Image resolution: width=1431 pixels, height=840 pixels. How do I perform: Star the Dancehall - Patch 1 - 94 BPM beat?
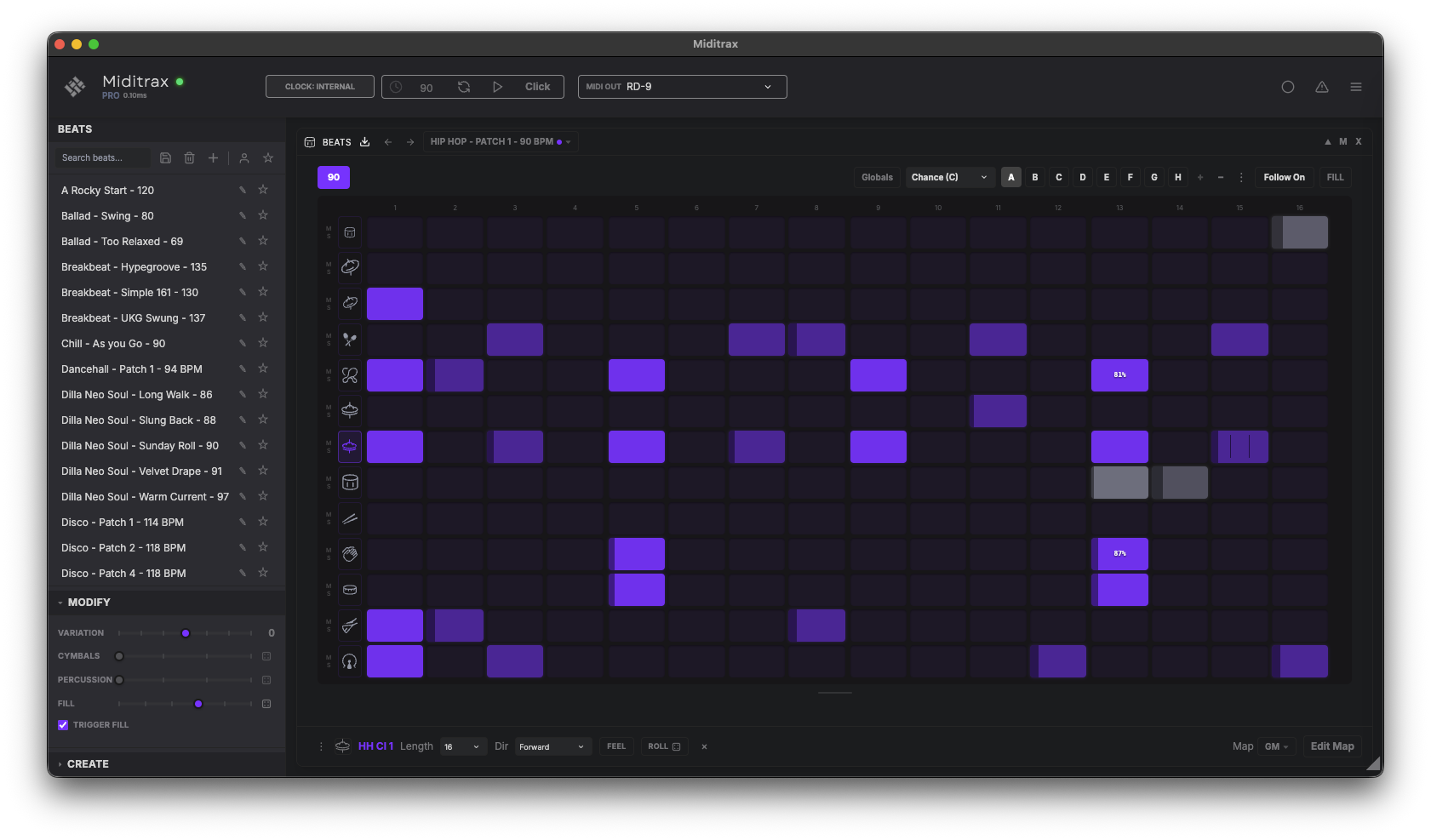point(263,369)
